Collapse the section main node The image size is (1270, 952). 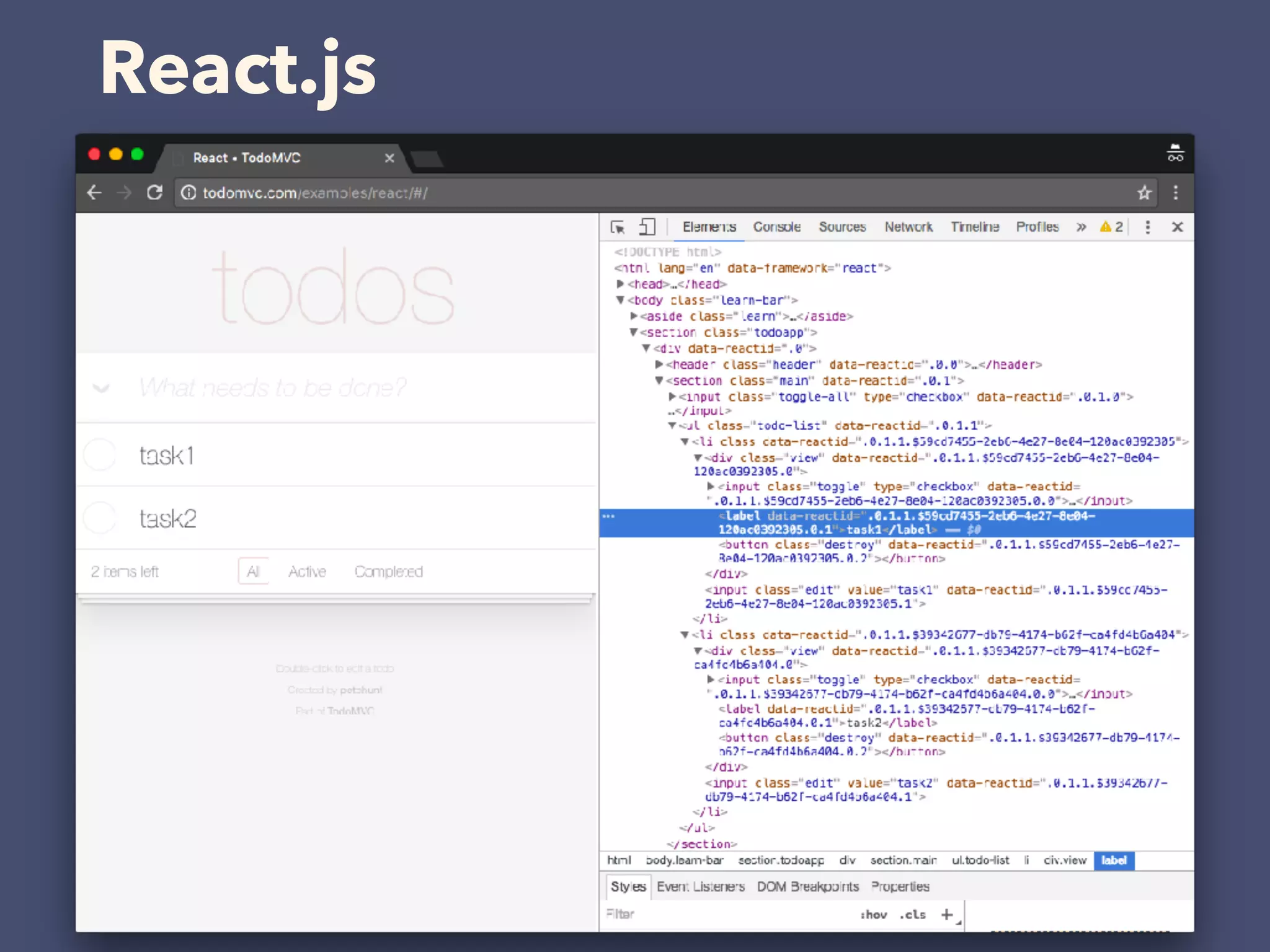(x=659, y=381)
